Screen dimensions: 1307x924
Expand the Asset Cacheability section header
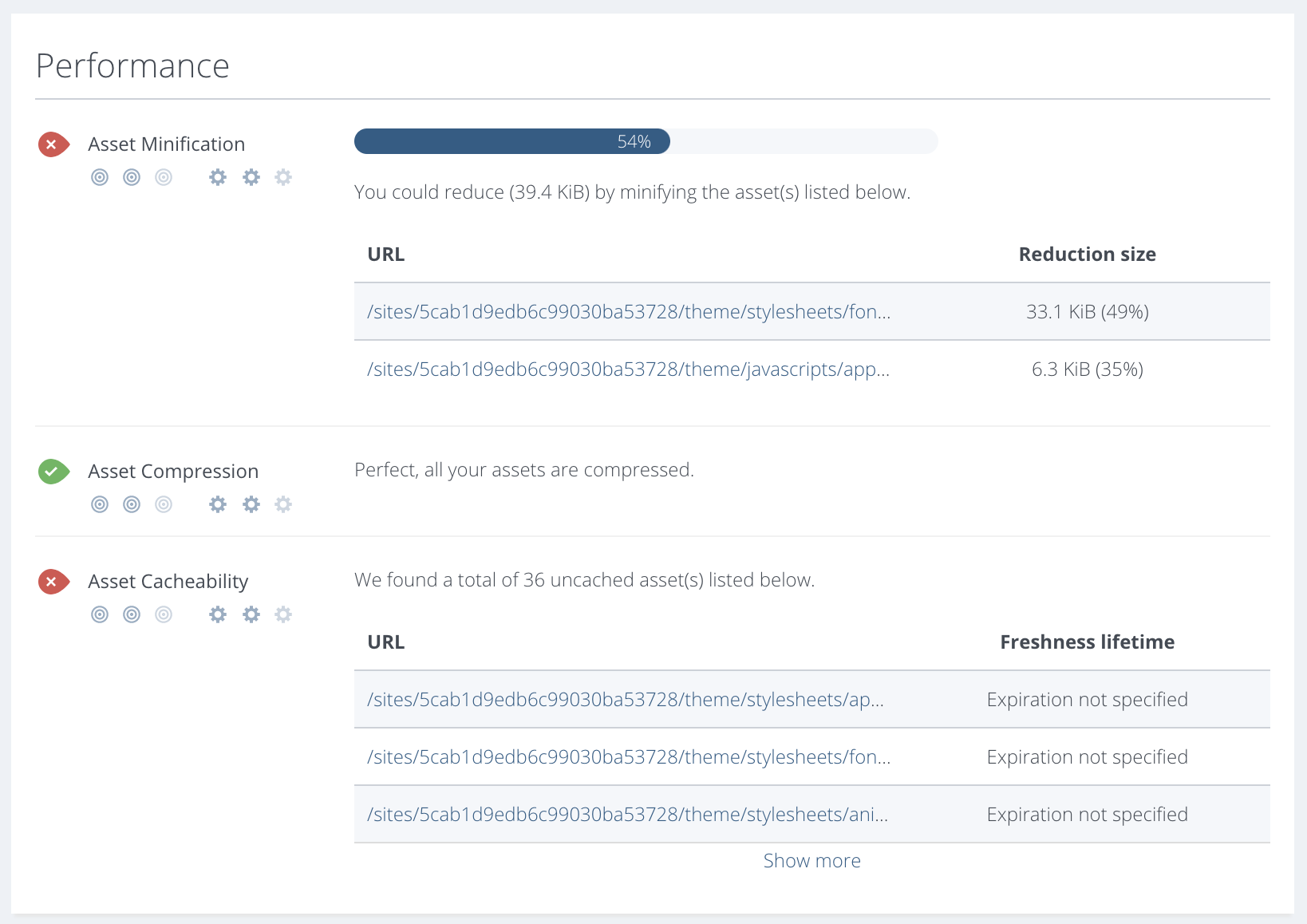(x=168, y=581)
